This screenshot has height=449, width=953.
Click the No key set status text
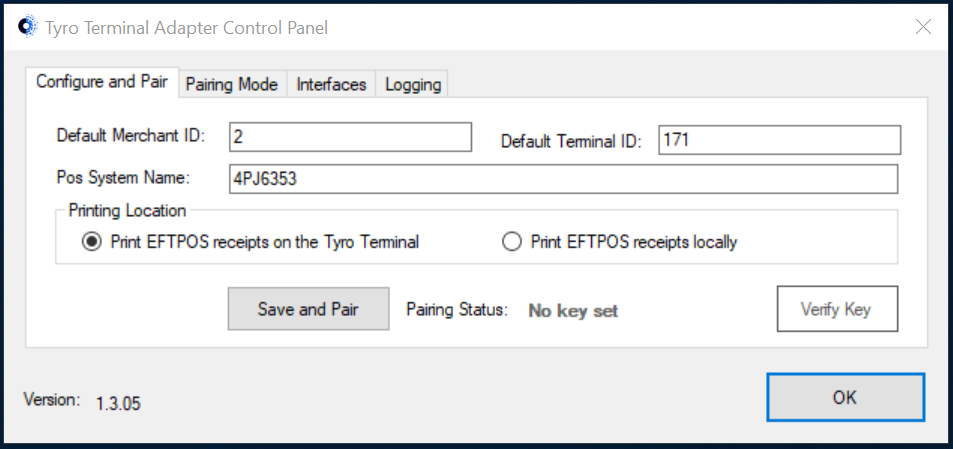pos(573,311)
